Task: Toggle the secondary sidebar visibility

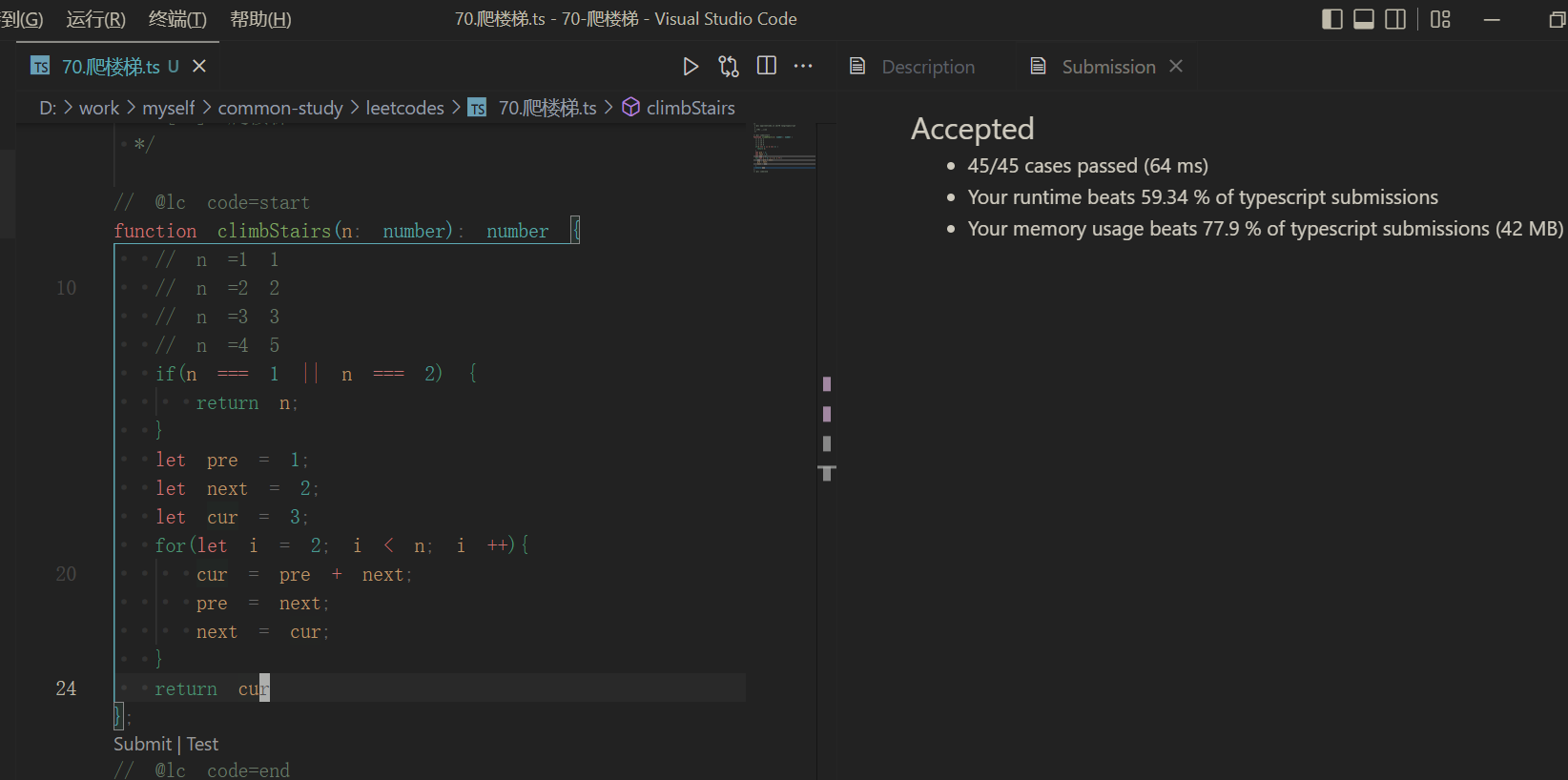Action: click(x=1395, y=19)
